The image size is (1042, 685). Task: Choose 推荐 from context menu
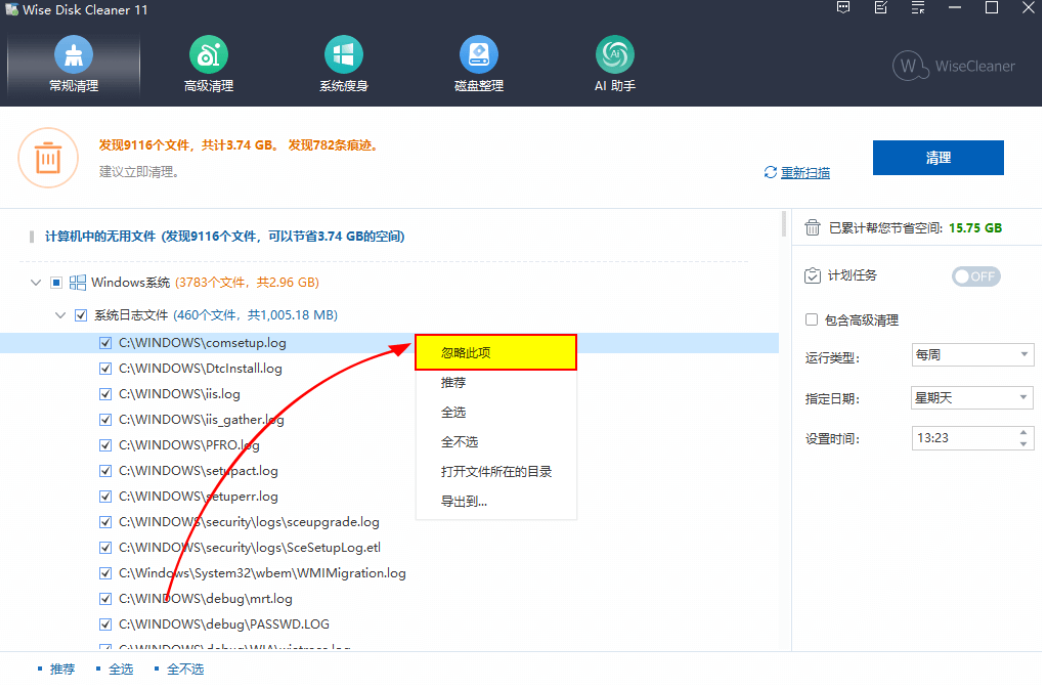(x=496, y=383)
